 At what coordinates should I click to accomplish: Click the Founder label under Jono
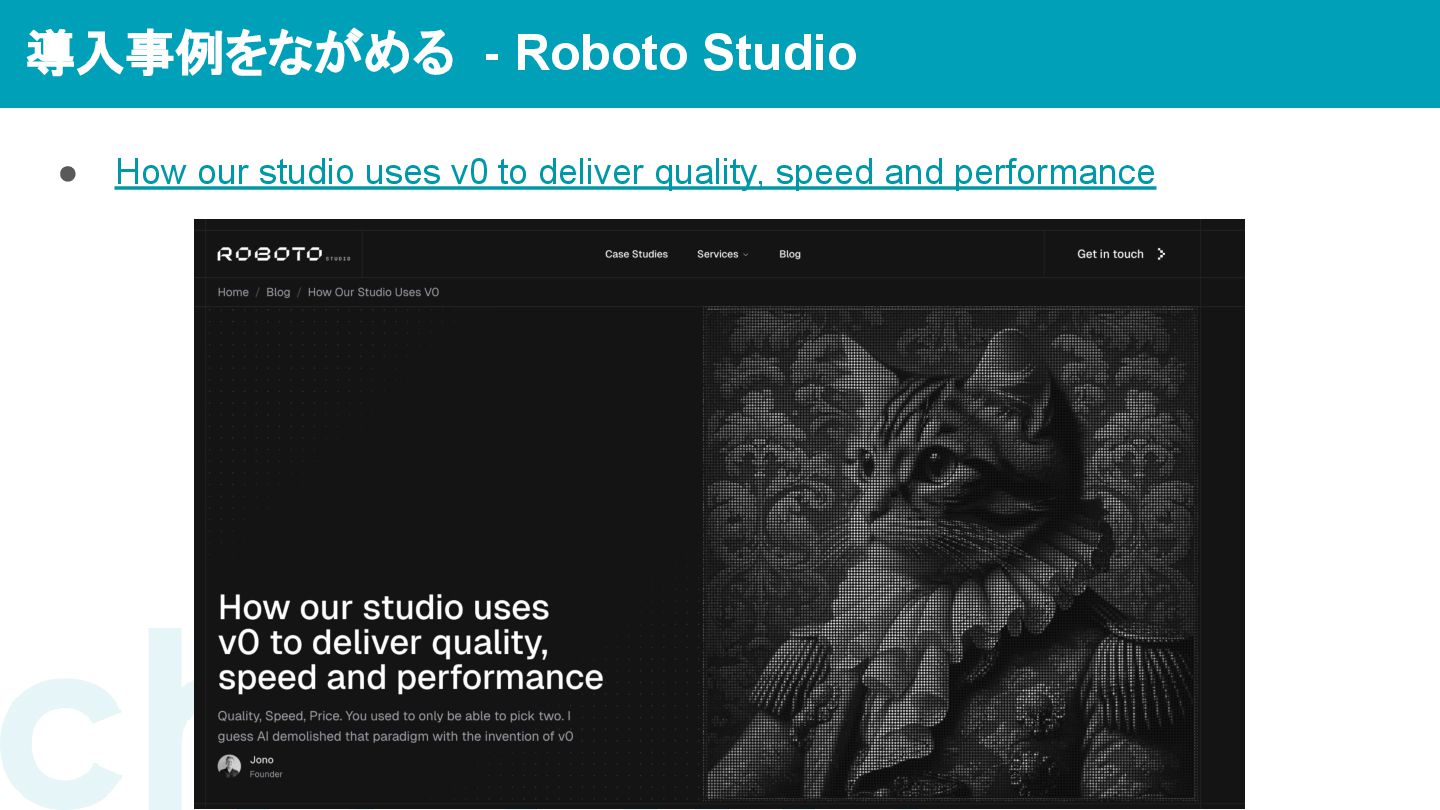click(266, 774)
